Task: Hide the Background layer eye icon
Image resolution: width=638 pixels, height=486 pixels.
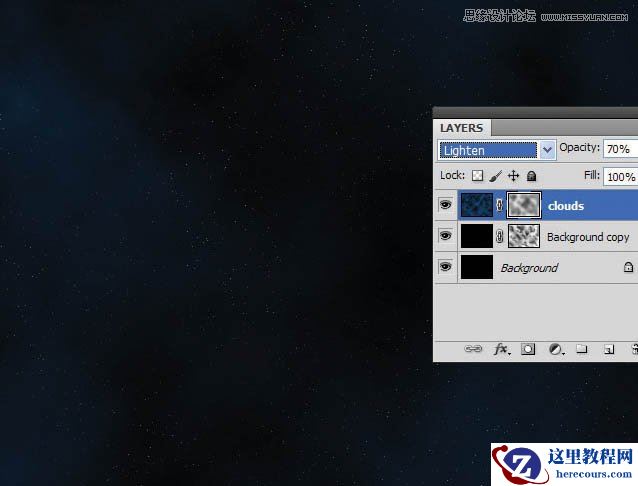Action: coord(446,267)
